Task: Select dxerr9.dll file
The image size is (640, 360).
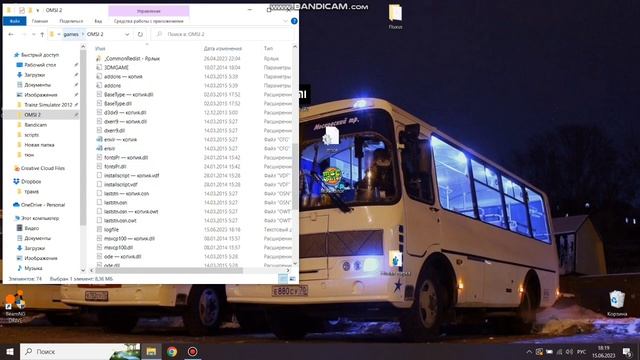Action: point(114,131)
